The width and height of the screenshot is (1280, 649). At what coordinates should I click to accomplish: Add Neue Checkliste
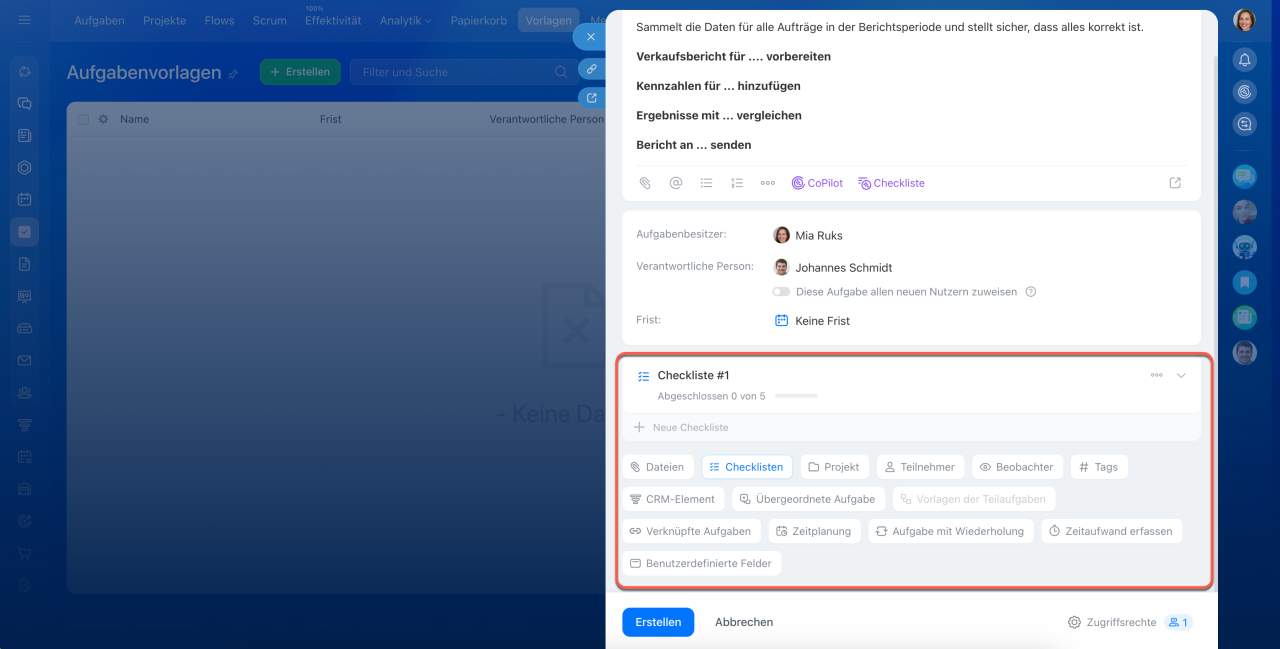(681, 427)
